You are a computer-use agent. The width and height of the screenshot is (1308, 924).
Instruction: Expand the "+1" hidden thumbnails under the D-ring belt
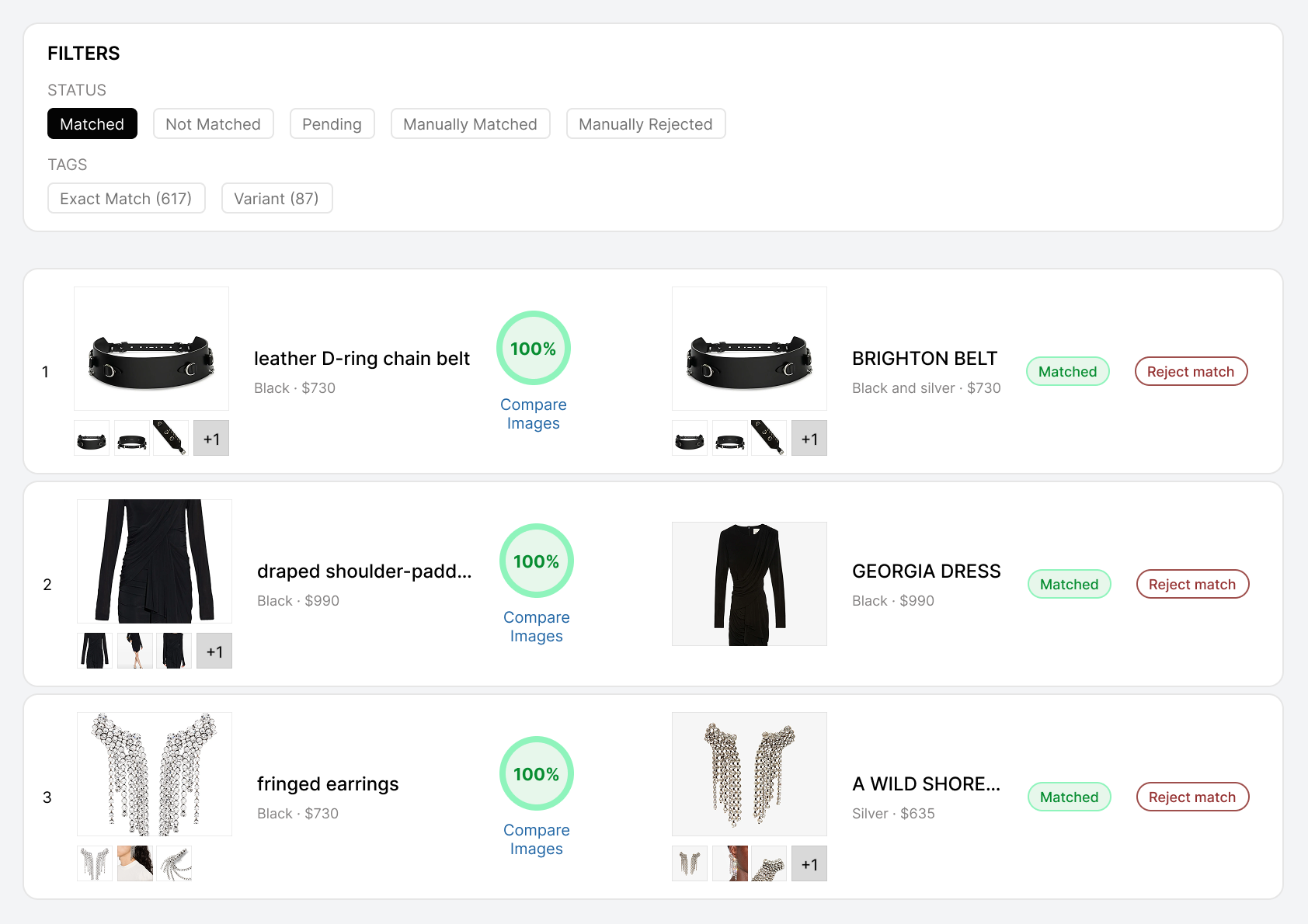[x=210, y=438]
